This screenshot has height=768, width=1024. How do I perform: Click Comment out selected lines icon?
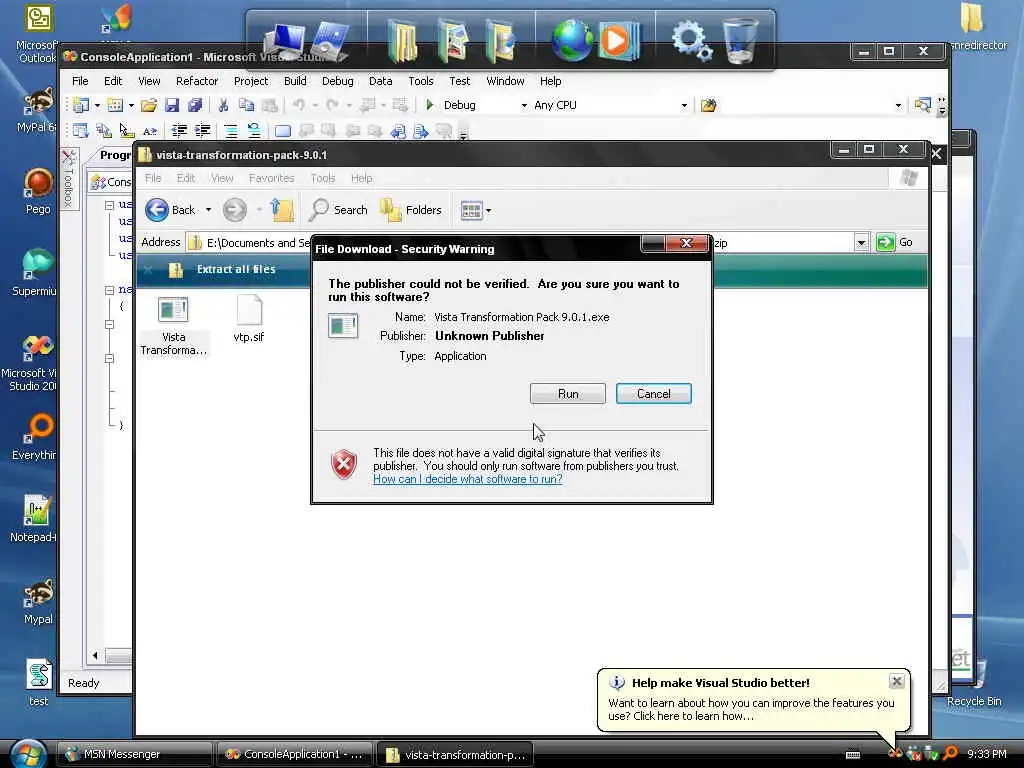pyautogui.click(x=231, y=131)
